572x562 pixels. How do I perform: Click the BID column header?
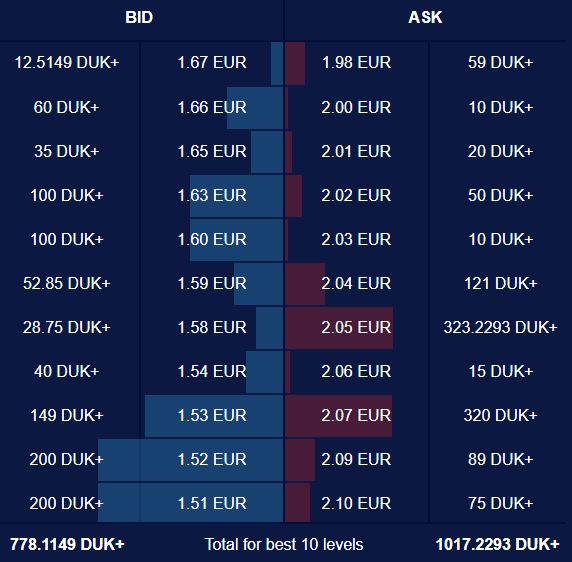pos(139,17)
